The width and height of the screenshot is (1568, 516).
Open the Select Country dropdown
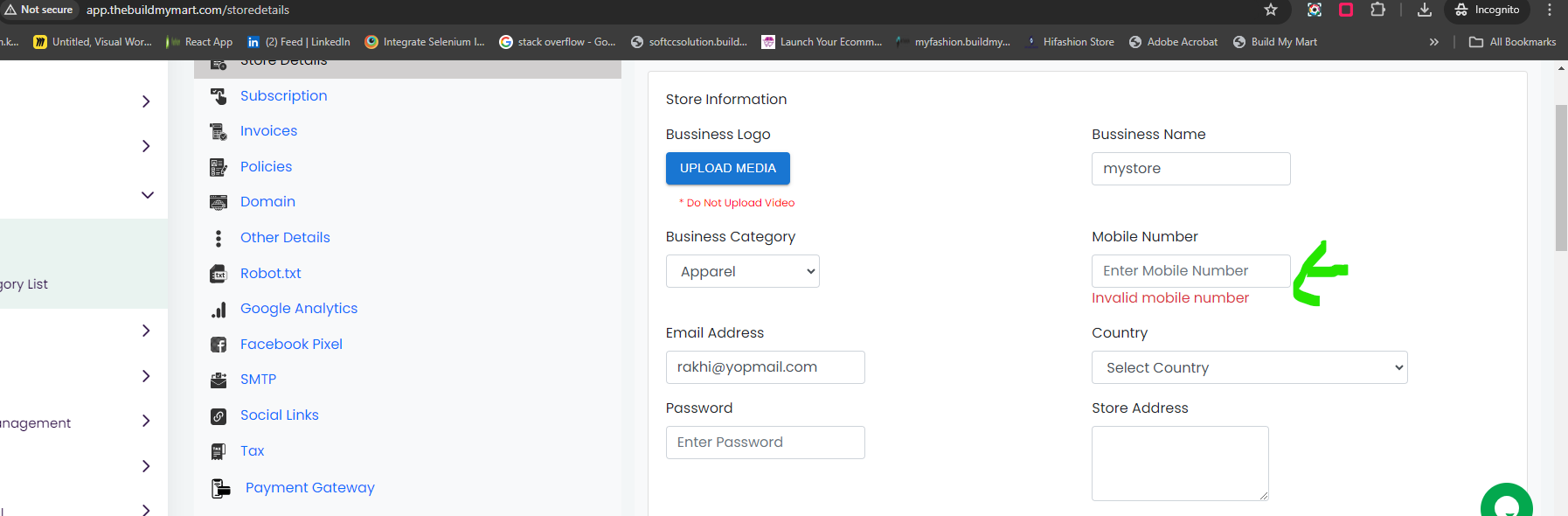(1250, 367)
